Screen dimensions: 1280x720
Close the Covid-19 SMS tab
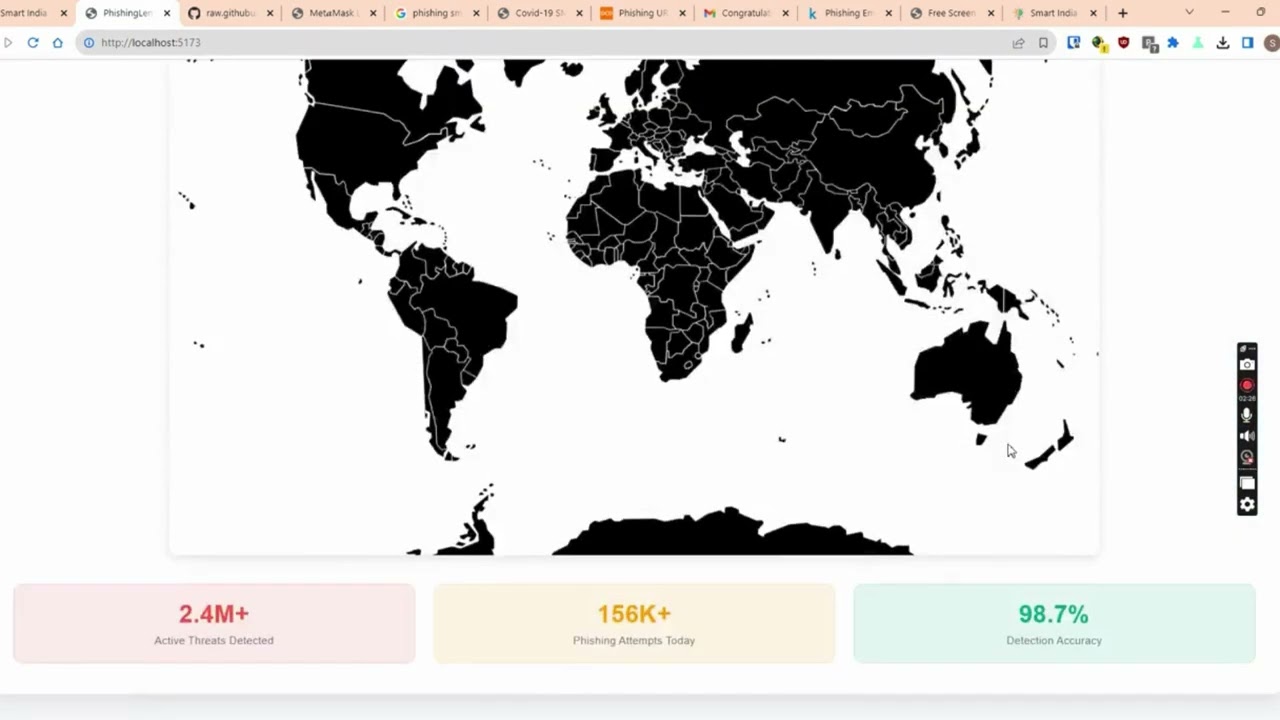(579, 13)
